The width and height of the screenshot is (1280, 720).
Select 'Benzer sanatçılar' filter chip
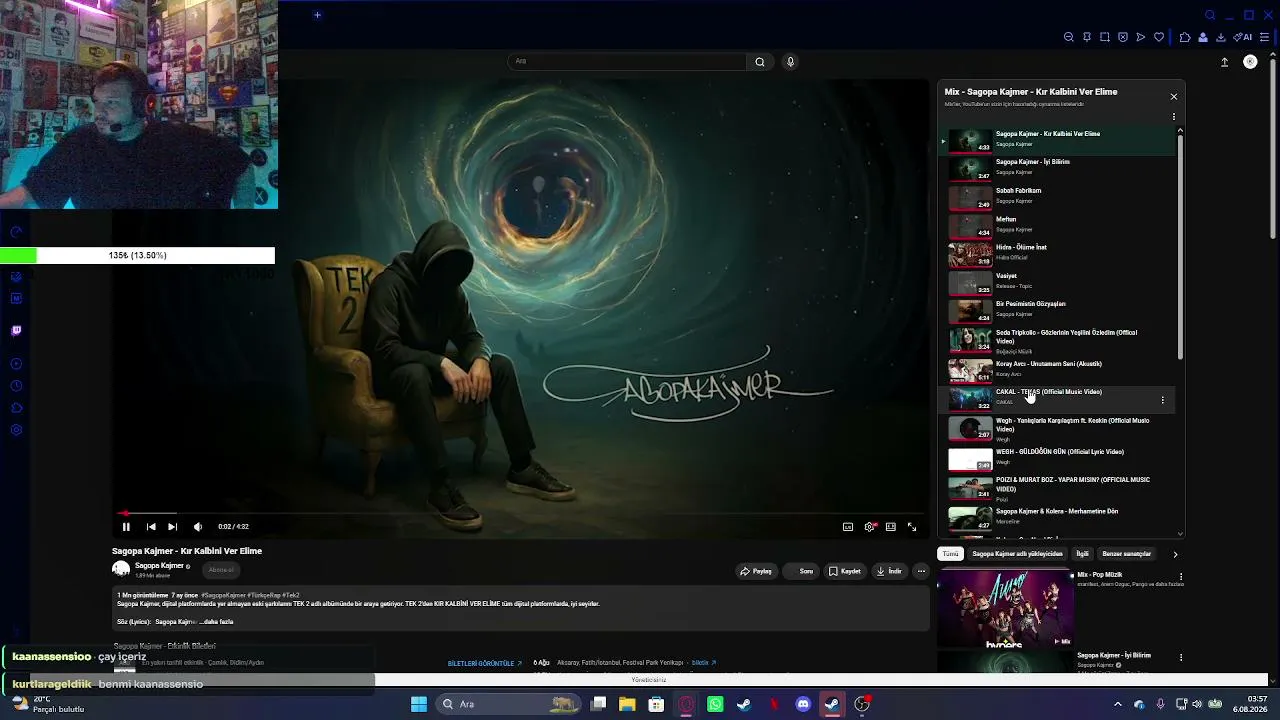click(x=1126, y=554)
